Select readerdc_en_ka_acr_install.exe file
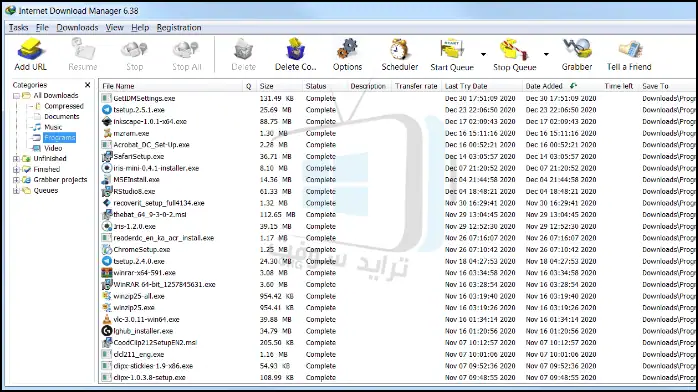The height and width of the screenshot is (392, 698). click(x=163, y=238)
